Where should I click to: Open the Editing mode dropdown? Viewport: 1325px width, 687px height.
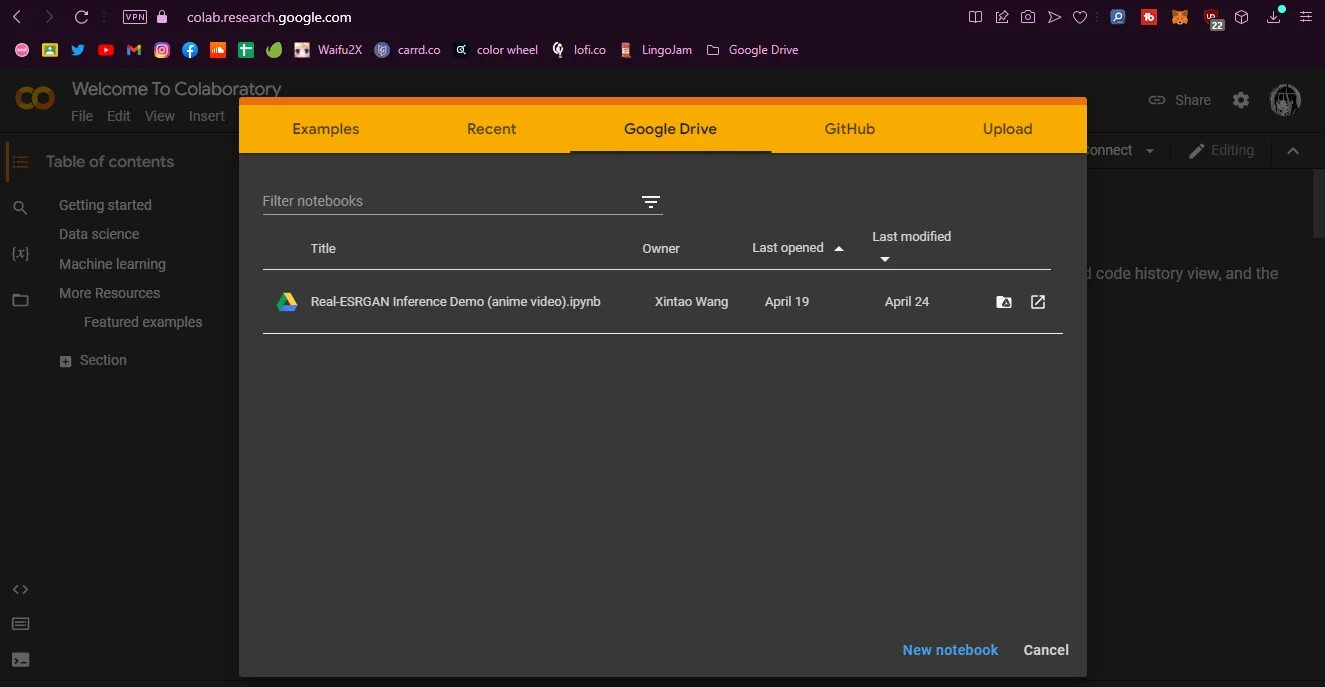(1221, 151)
